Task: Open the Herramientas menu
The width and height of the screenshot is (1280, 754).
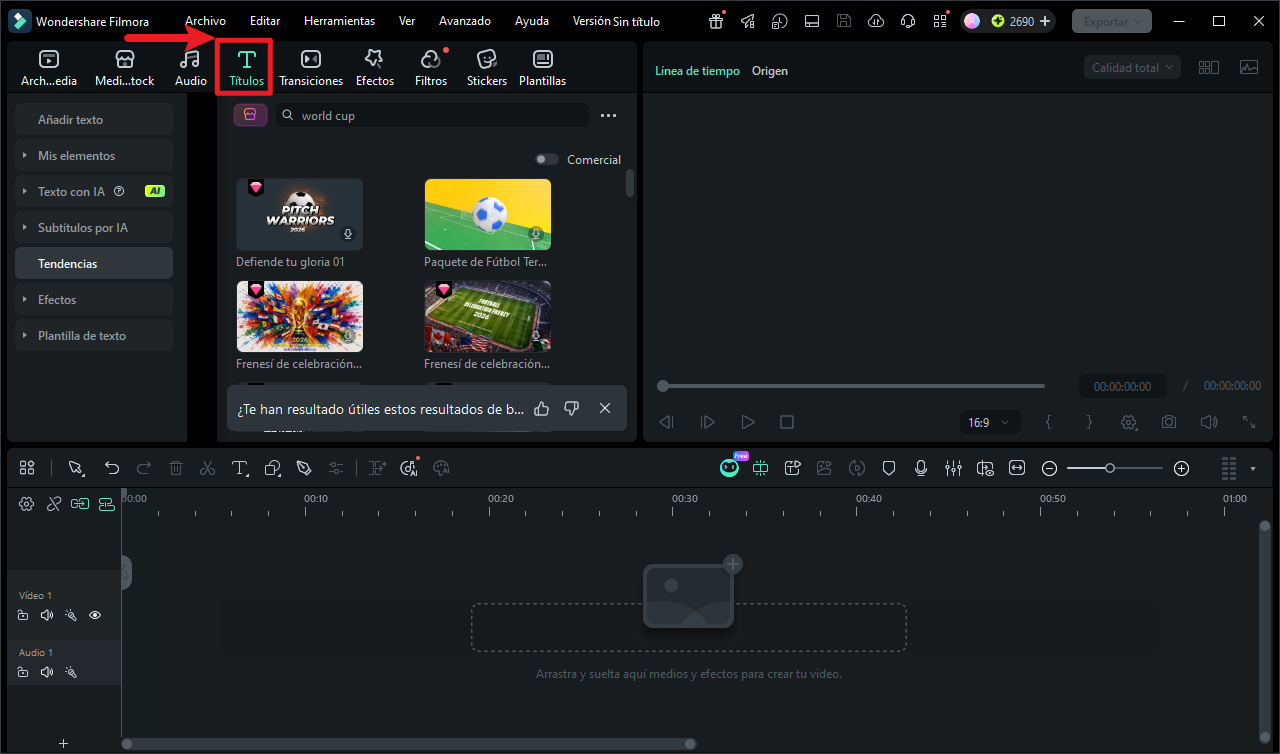Action: tap(340, 21)
